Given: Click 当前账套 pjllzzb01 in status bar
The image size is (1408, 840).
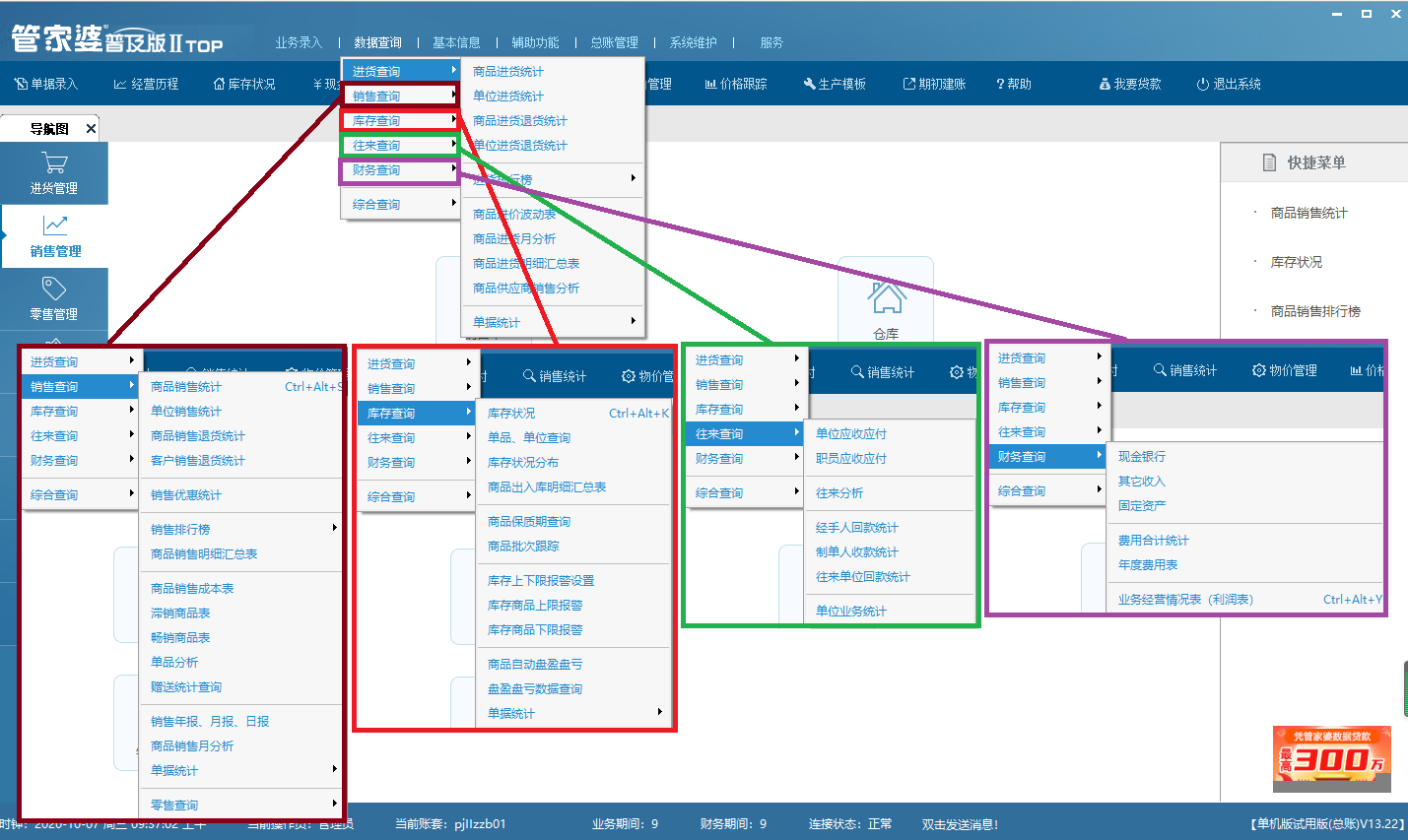Looking at the screenshot, I should pos(450,824).
